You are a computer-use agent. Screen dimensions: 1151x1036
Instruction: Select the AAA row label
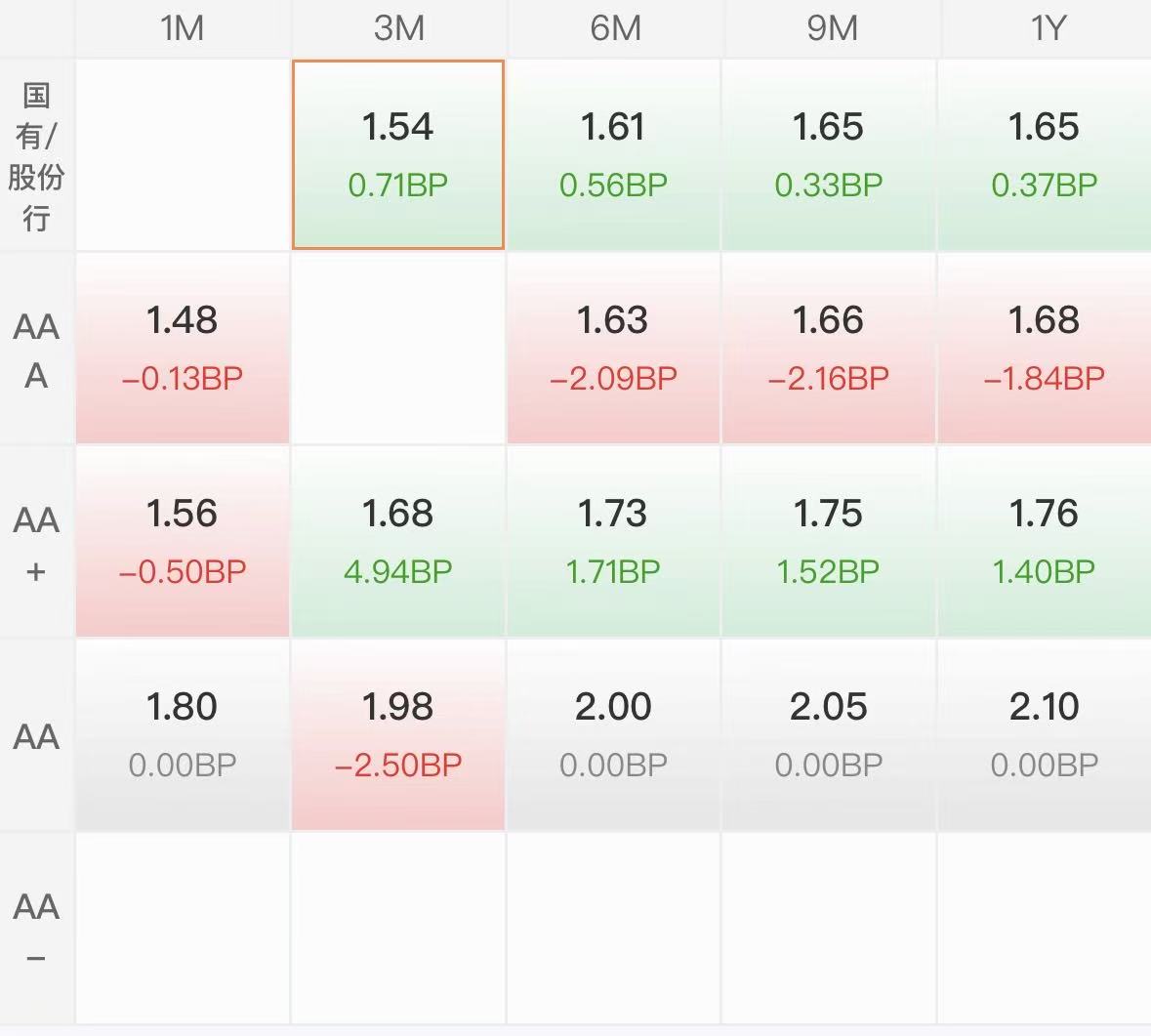36,350
